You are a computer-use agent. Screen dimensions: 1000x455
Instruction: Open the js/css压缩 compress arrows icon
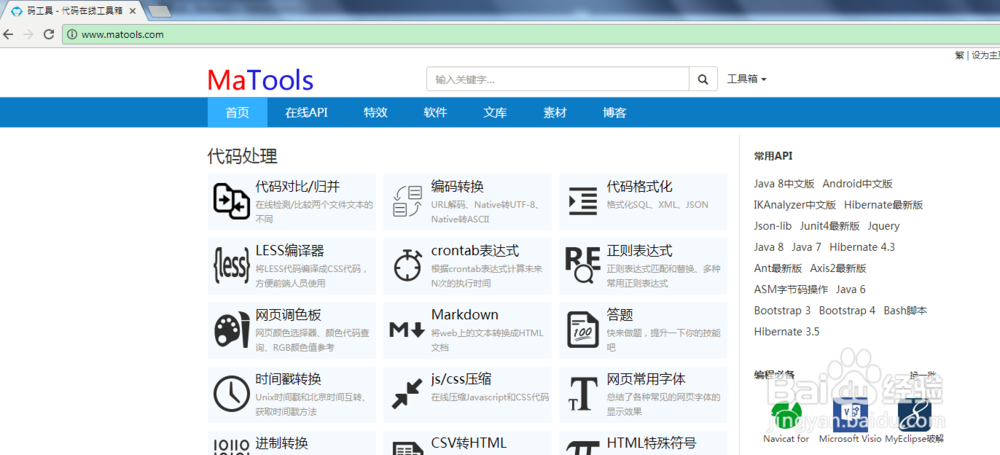407,394
